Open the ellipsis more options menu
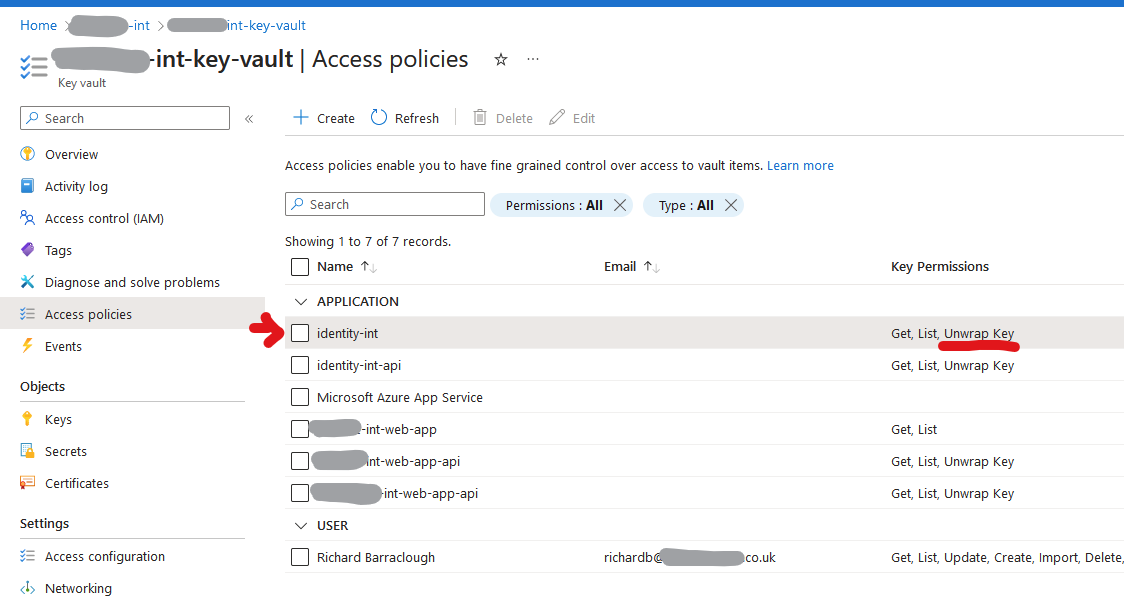Image resolution: width=1124 pixels, height=598 pixels. click(x=533, y=59)
